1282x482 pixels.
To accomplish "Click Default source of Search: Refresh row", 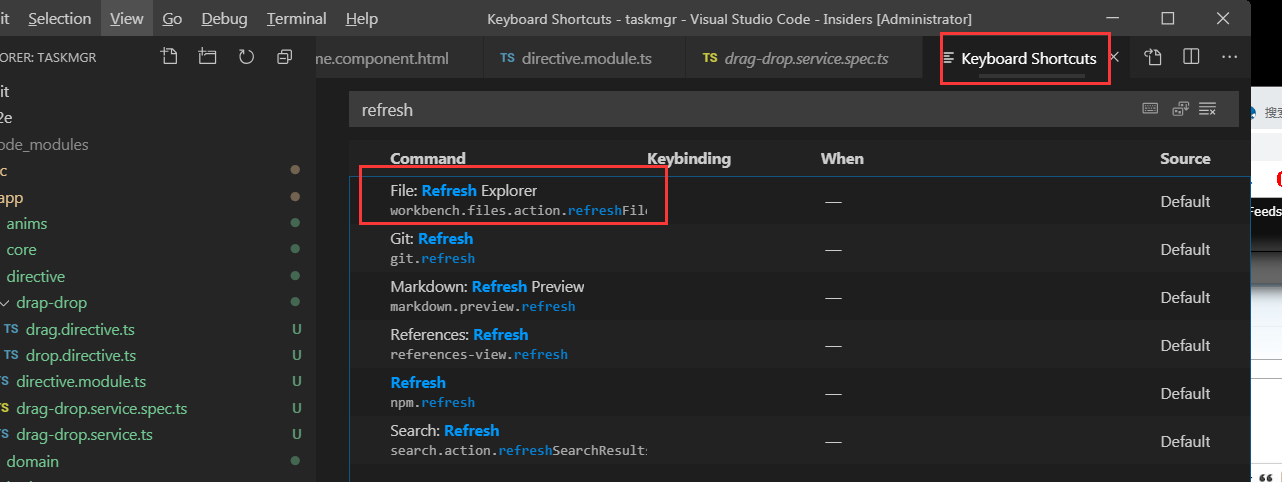I will [1185, 441].
